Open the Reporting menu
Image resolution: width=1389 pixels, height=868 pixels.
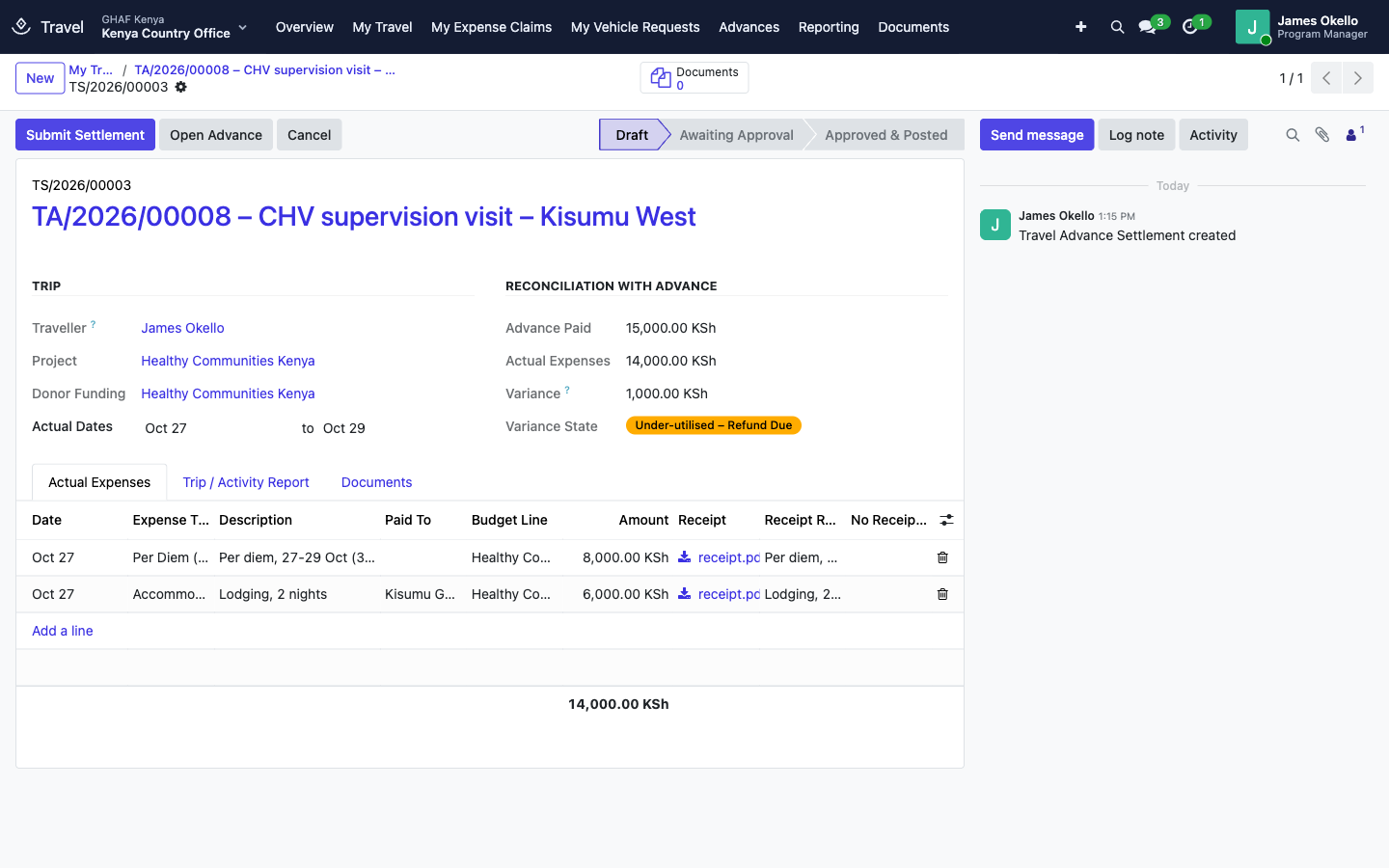tap(829, 27)
